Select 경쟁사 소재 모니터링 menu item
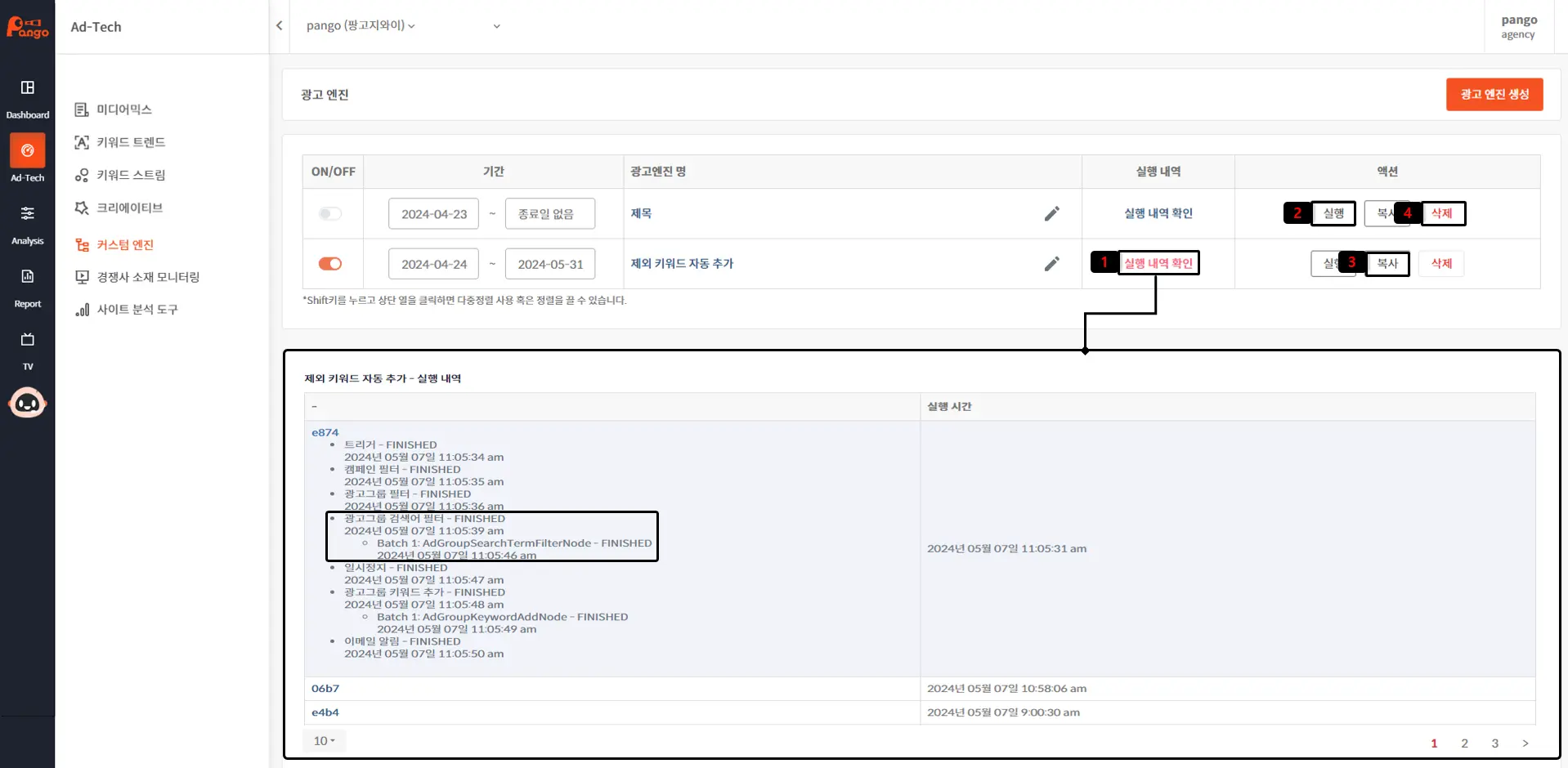The width and height of the screenshot is (1568, 768). (148, 277)
